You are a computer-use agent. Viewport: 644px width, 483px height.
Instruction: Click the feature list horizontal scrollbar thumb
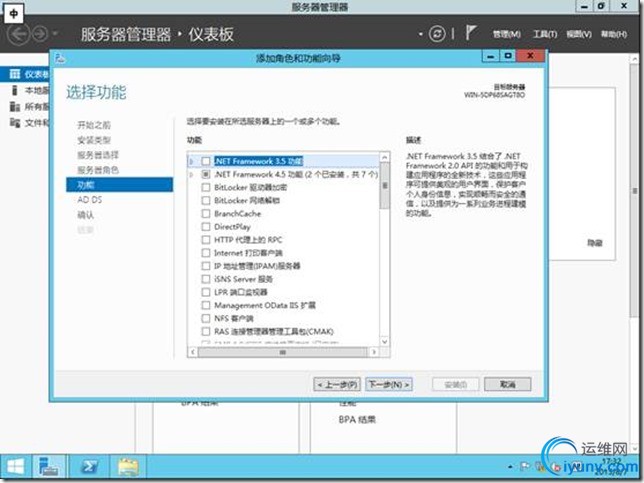click(x=283, y=352)
